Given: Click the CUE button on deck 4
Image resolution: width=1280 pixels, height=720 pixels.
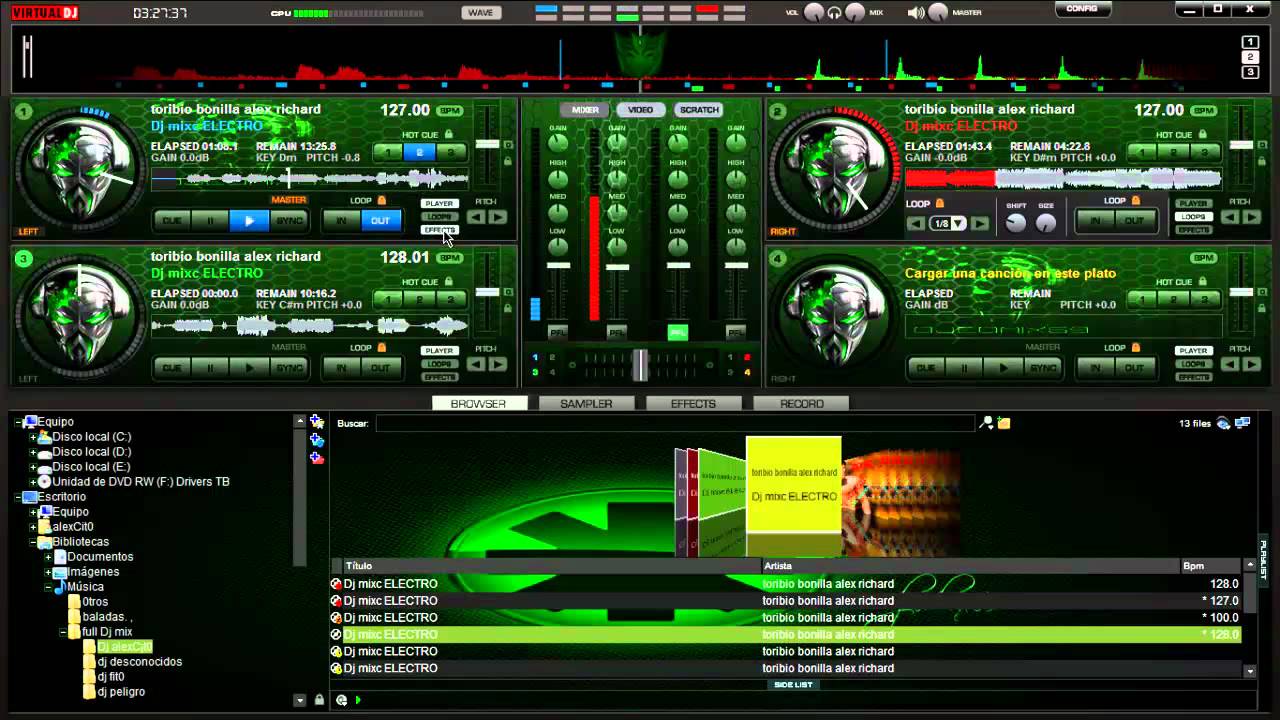Looking at the screenshot, I should click(x=926, y=367).
